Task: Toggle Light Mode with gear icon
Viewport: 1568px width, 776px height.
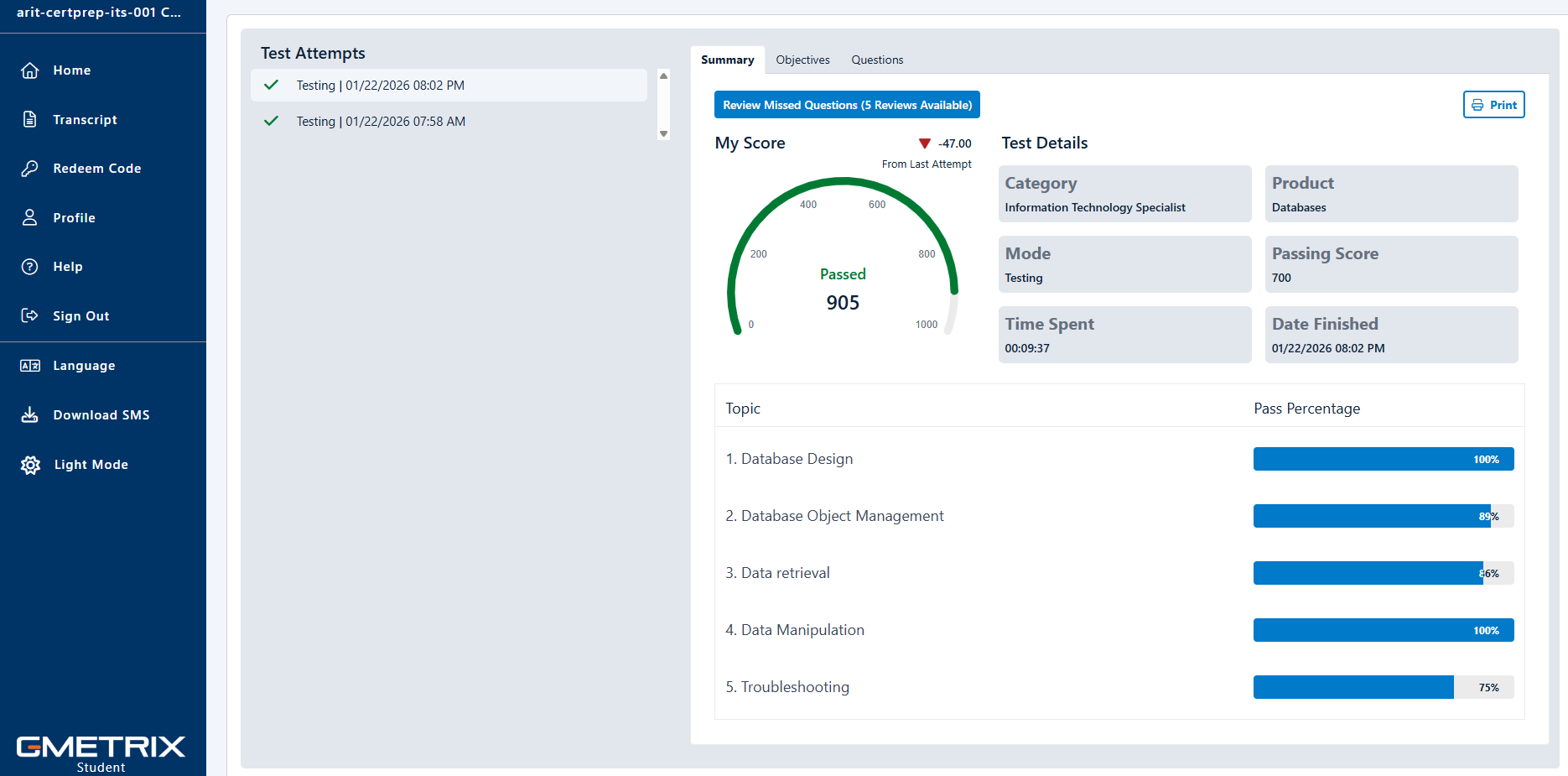Action: tap(30, 465)
